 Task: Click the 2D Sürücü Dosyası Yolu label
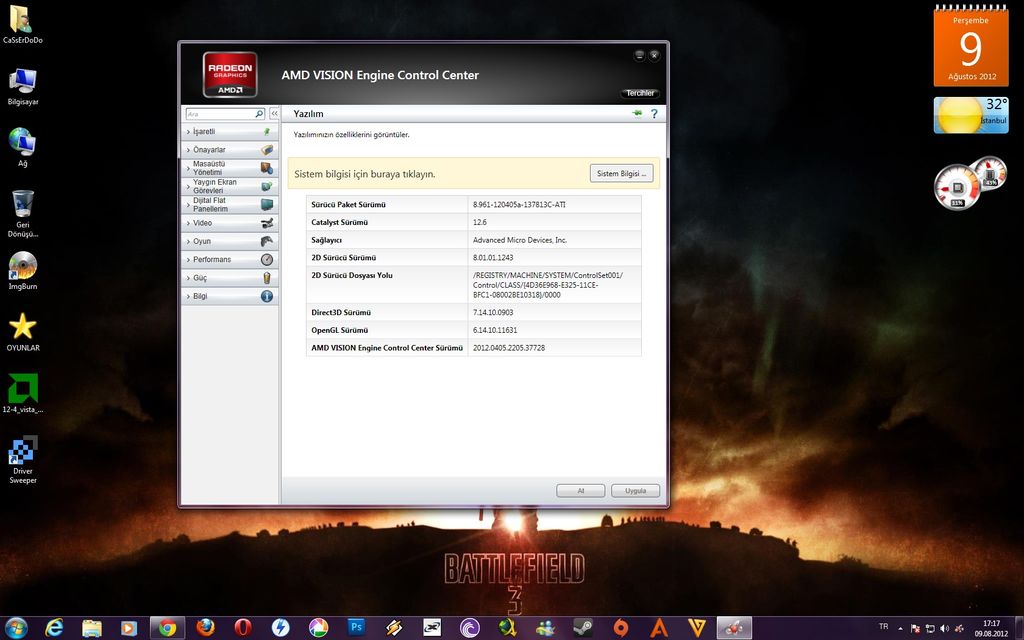point(352,275)
